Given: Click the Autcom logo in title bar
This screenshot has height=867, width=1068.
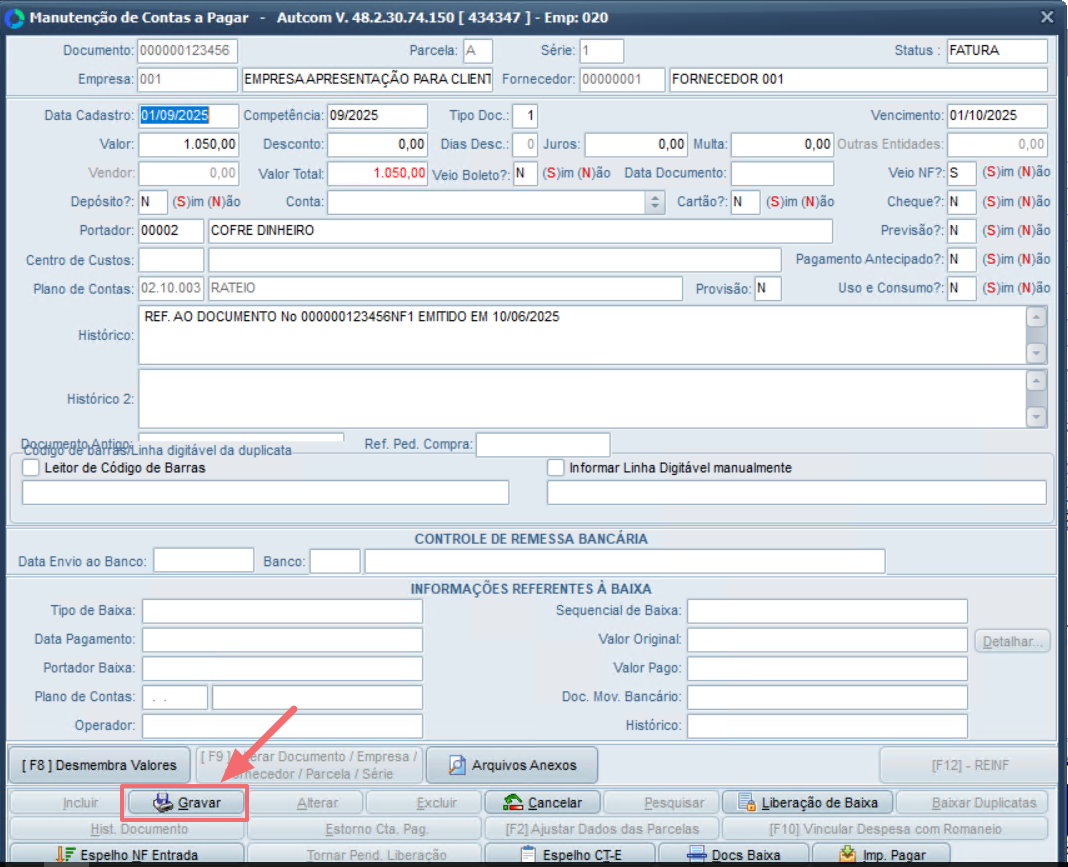Looking at the screenshot, I should (14, 18).
